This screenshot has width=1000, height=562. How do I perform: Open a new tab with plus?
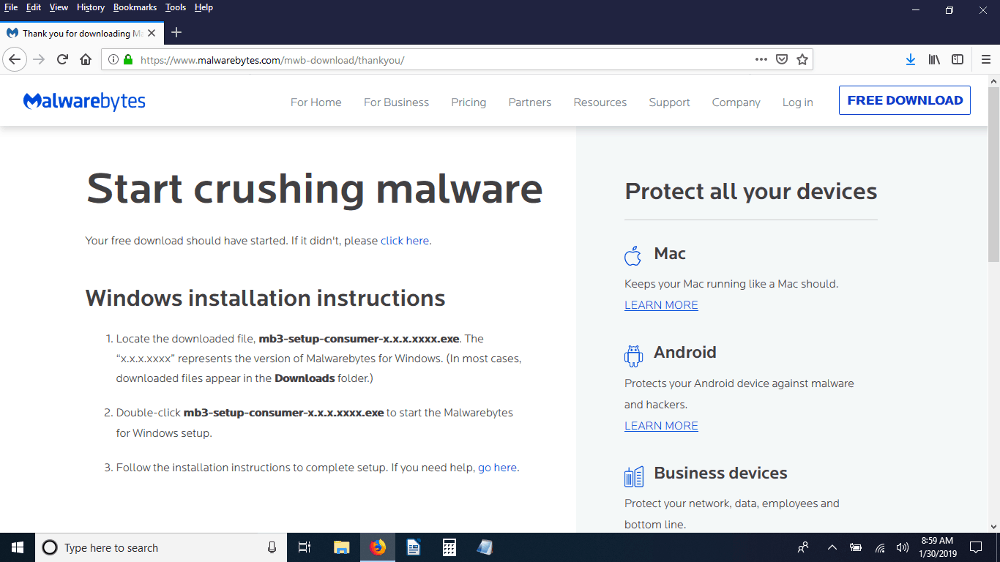coord(177,33)
